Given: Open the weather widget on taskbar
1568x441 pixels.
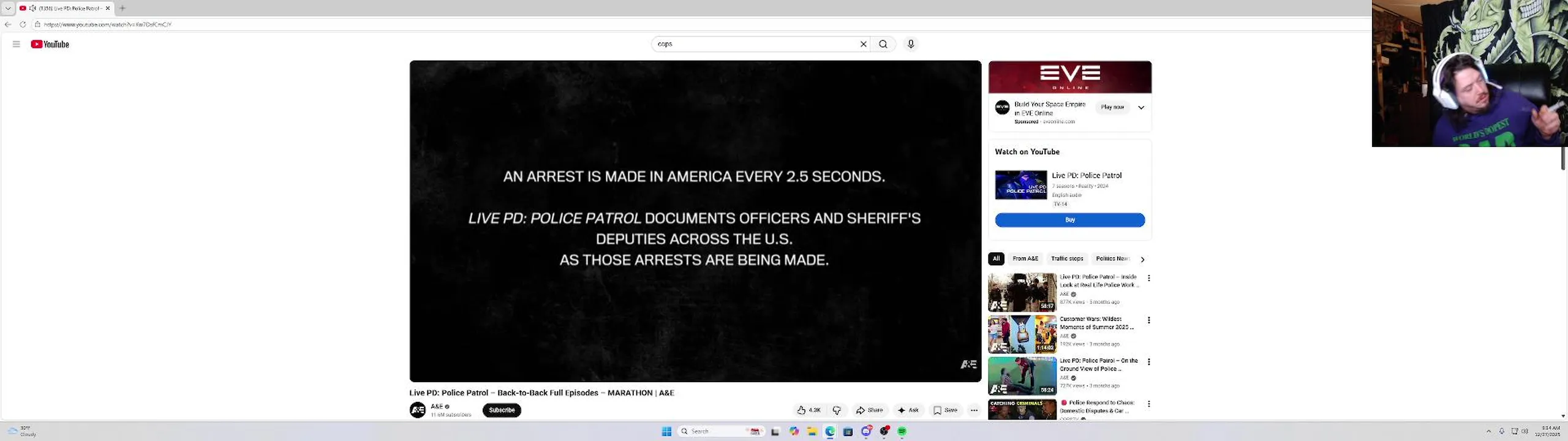Looking at the screenshot, I should coord(21,431).
